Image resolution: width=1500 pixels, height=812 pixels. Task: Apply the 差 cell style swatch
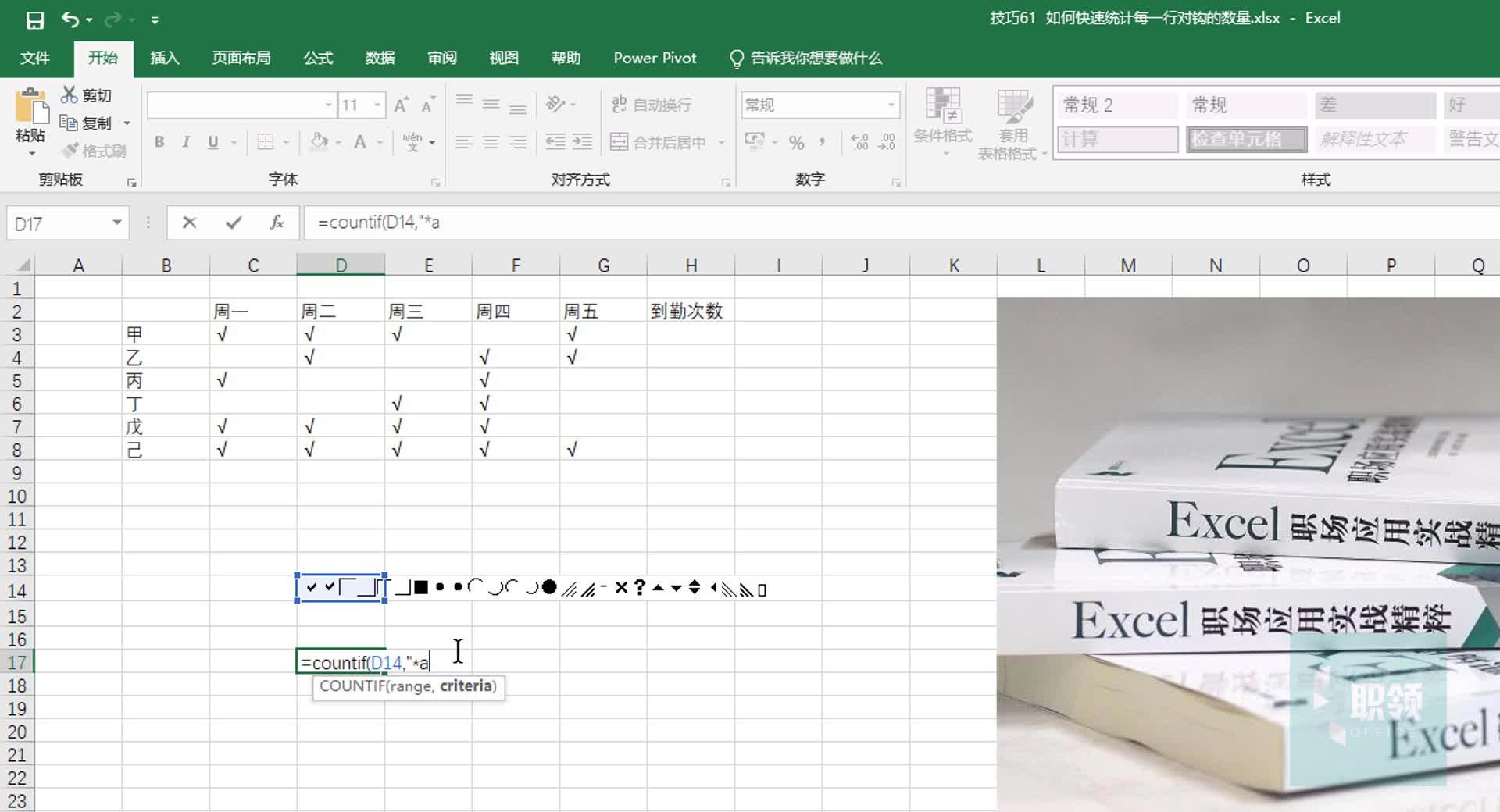pos(1375,105)
